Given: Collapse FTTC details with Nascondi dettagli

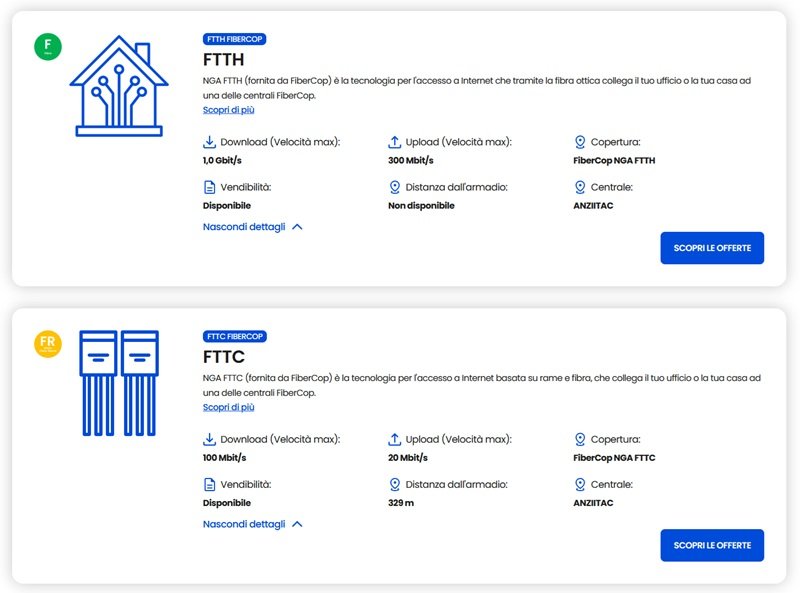Looking at the screenshot, I should point(244,524).
